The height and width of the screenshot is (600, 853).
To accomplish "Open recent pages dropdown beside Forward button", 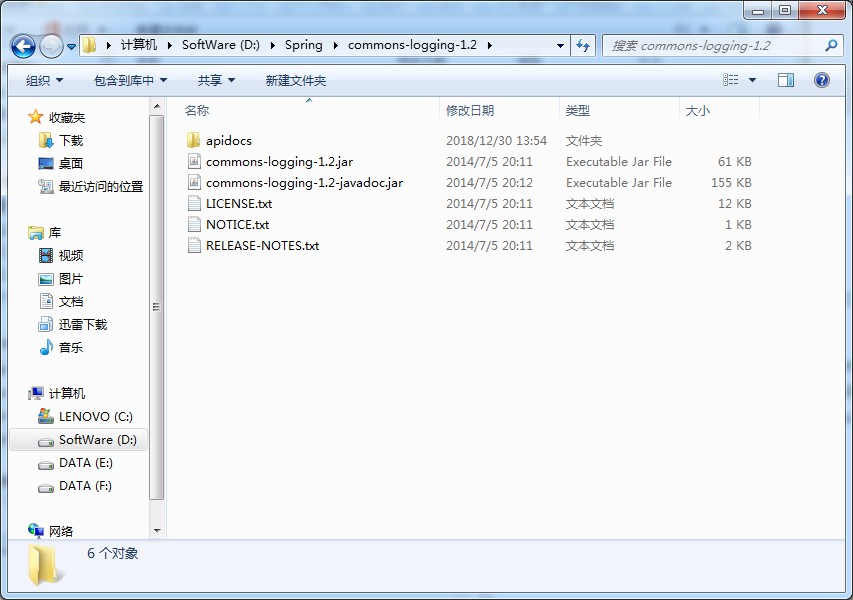I will pyautogui.click(x=71, y=47).
